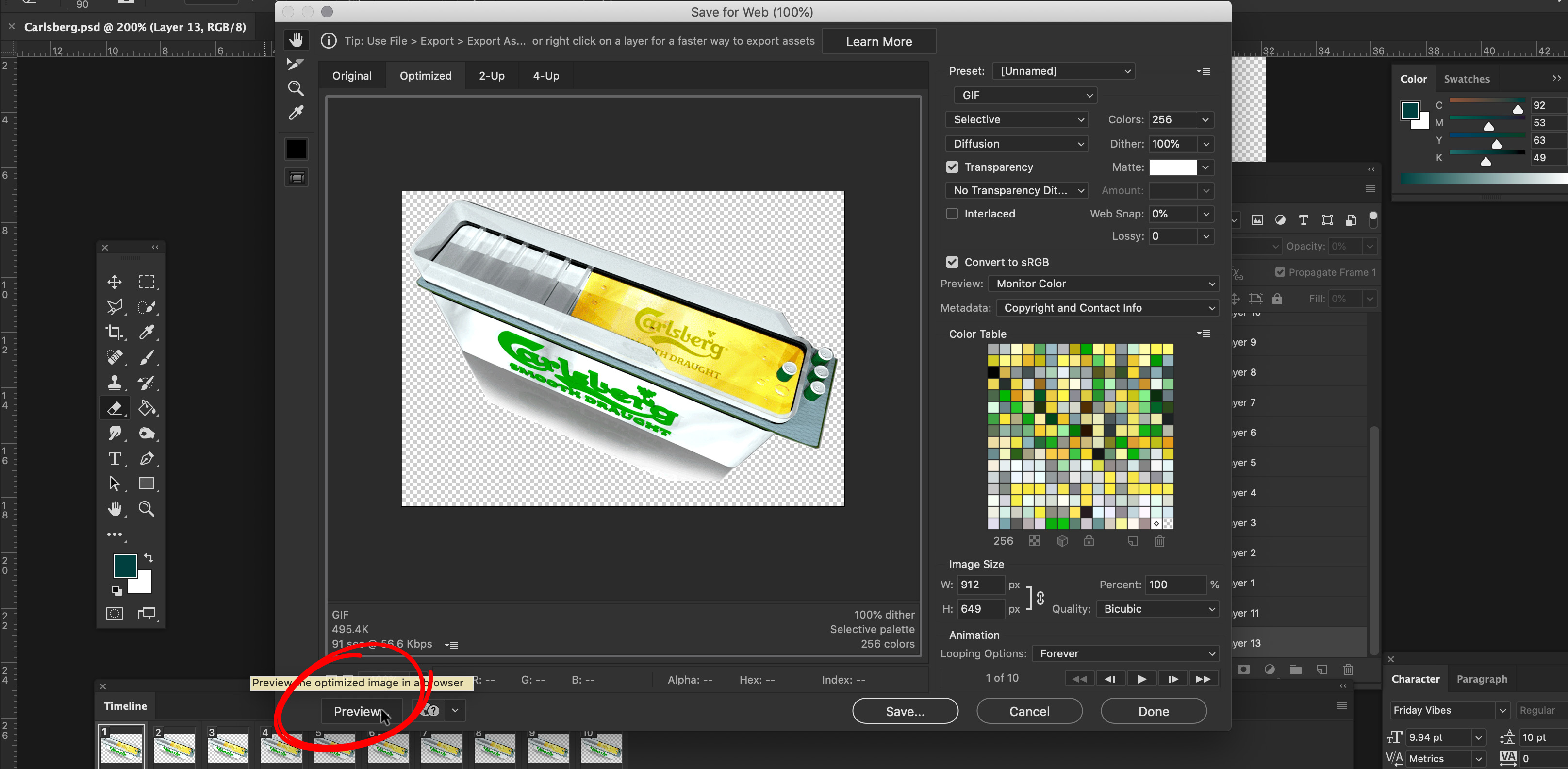Image resolution: width=1568 pixels, height=769 pixels.
Task: Delete selected color with trash icon
Action: (x=1159, y=541)
